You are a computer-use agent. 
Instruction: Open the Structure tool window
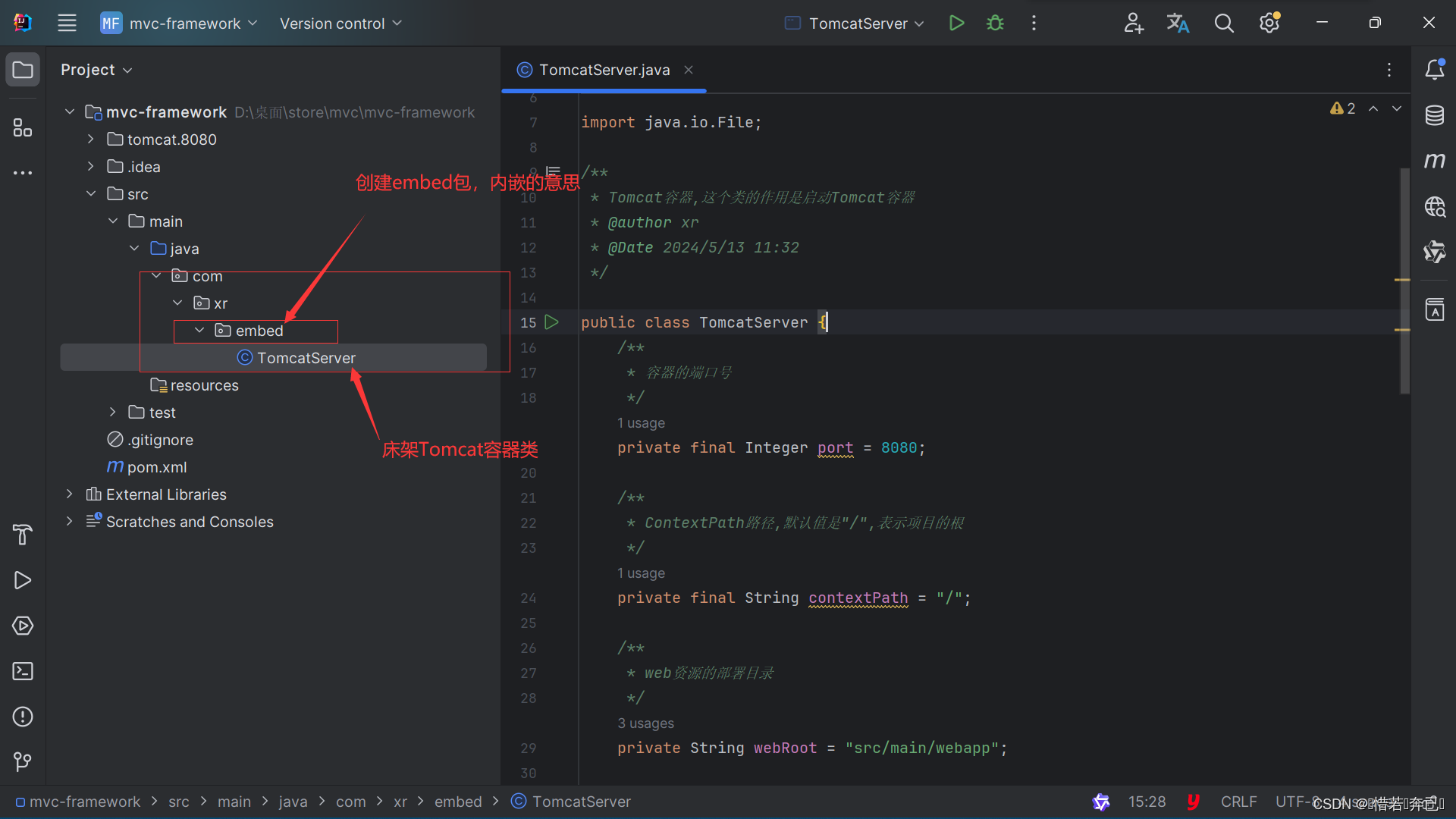[23, 128]
